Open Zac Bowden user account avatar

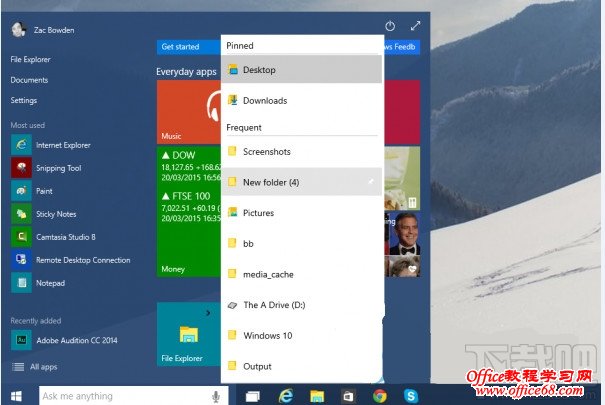[x=18, y=29]
